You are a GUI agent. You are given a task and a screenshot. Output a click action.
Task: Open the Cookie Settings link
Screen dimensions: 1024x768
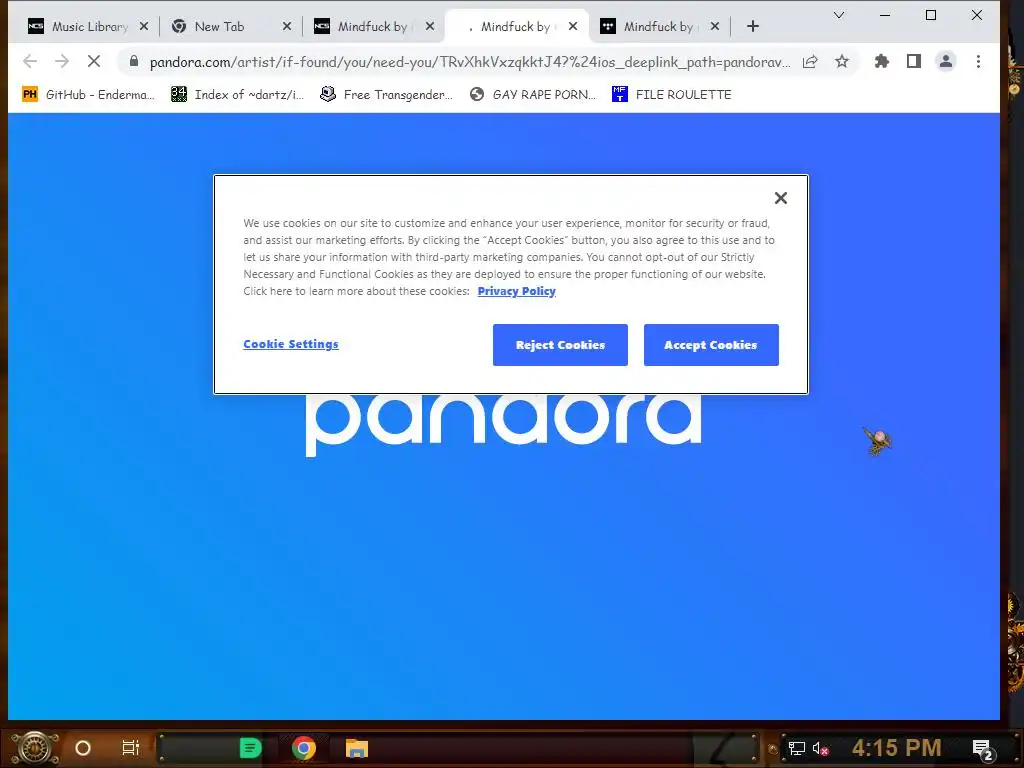(291, 344)
